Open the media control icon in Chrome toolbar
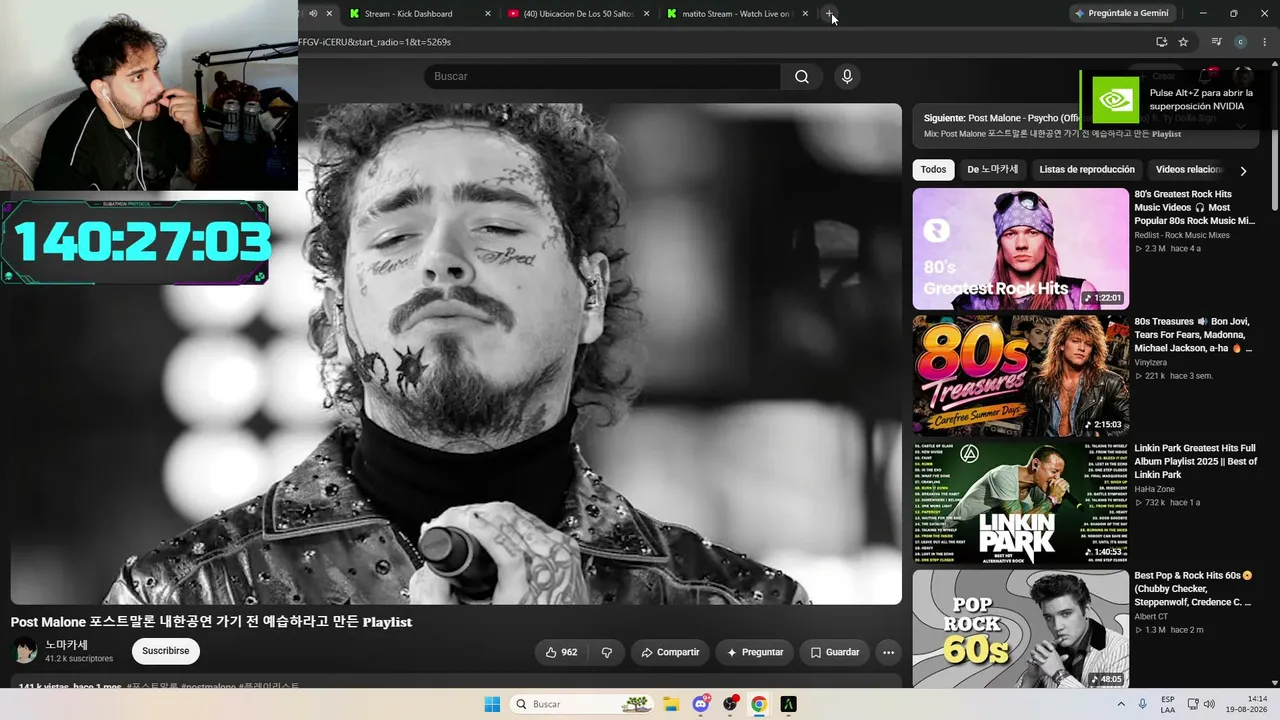 pyautogui.click(x=1216, y=42)
